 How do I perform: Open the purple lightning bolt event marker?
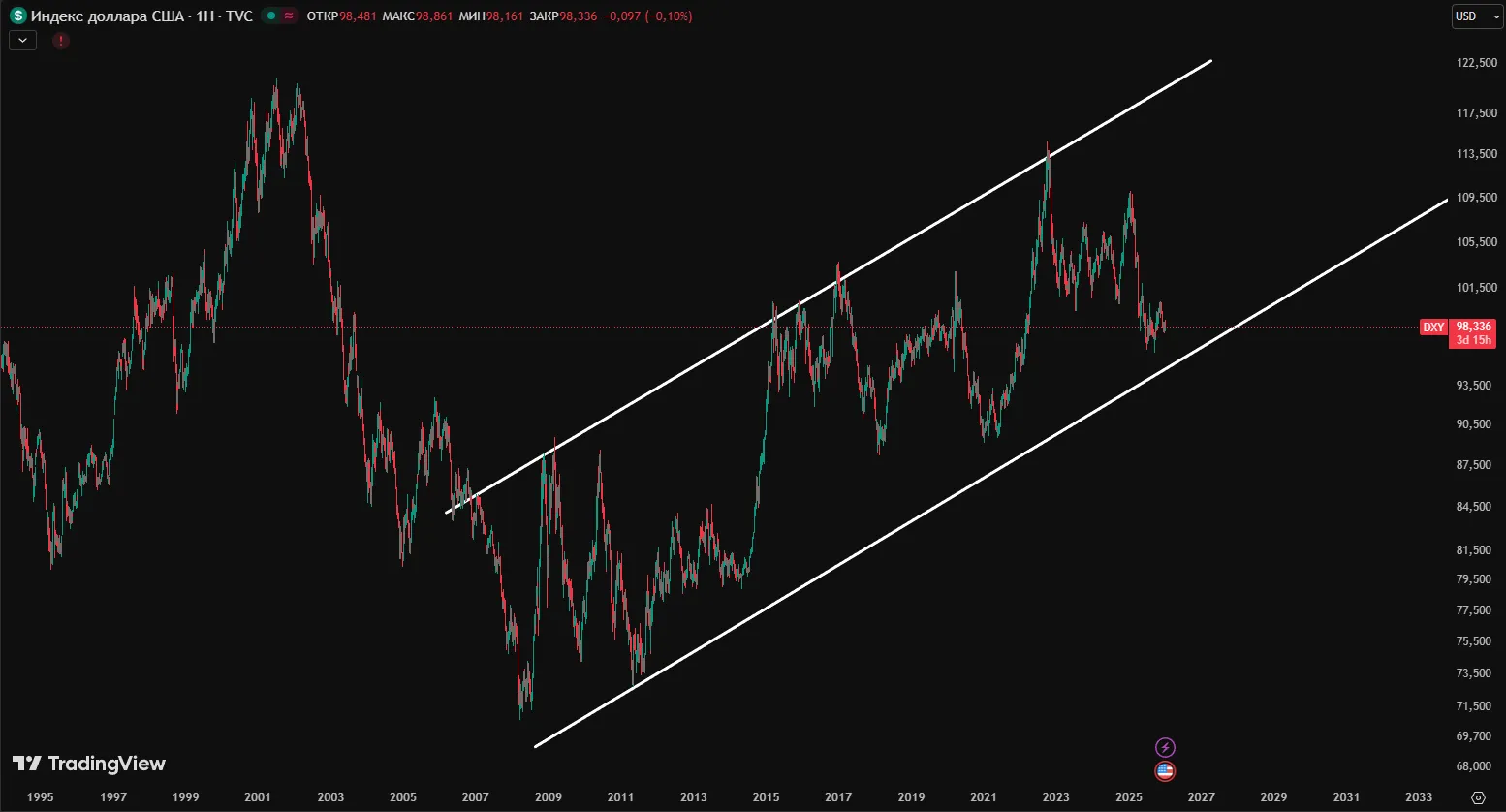pyautogui.click(x=1165, y=747)
